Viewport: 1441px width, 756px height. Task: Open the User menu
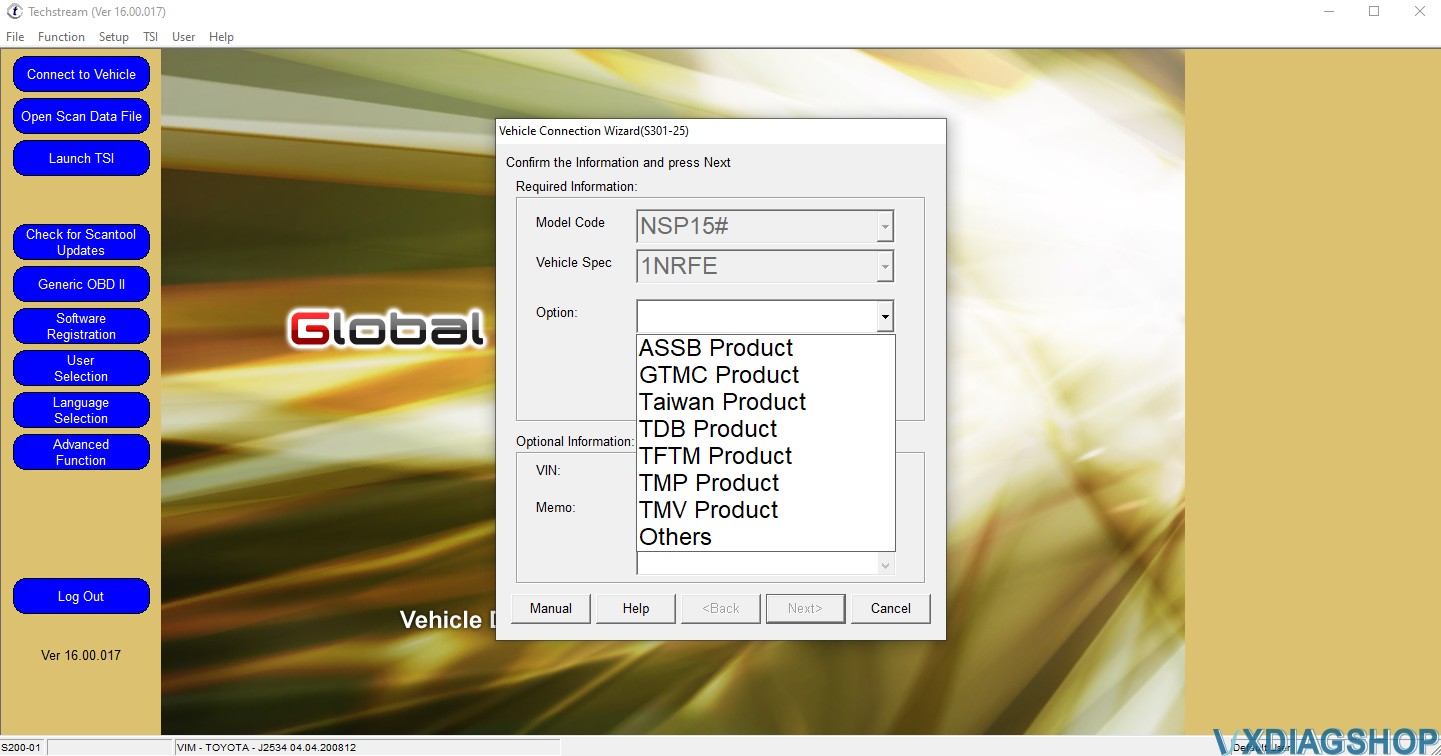pyautogui.click(x=184, y=37)
